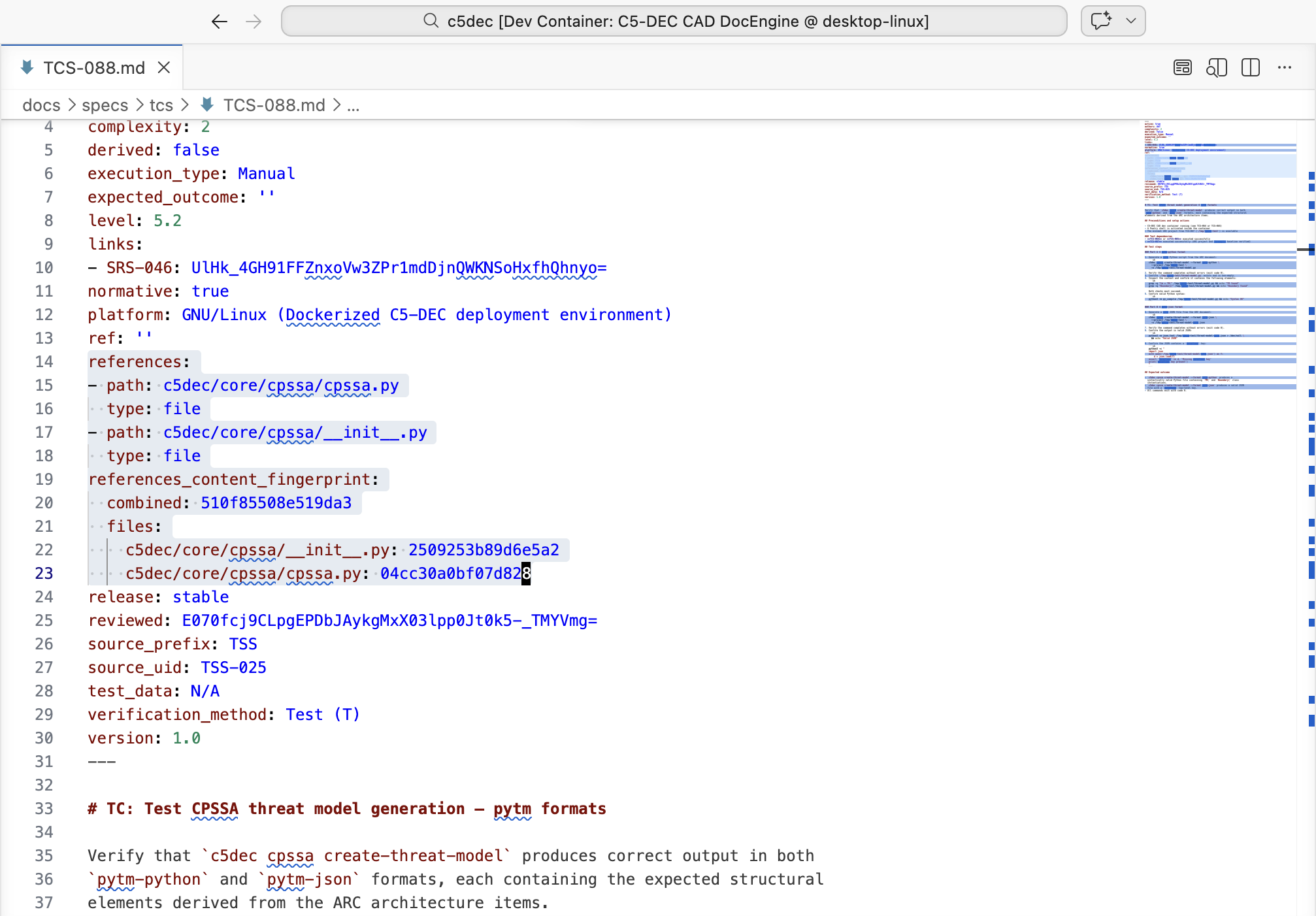Open the preview to the side
This screenshot has width=1316, height=916.
(1216, 67)
